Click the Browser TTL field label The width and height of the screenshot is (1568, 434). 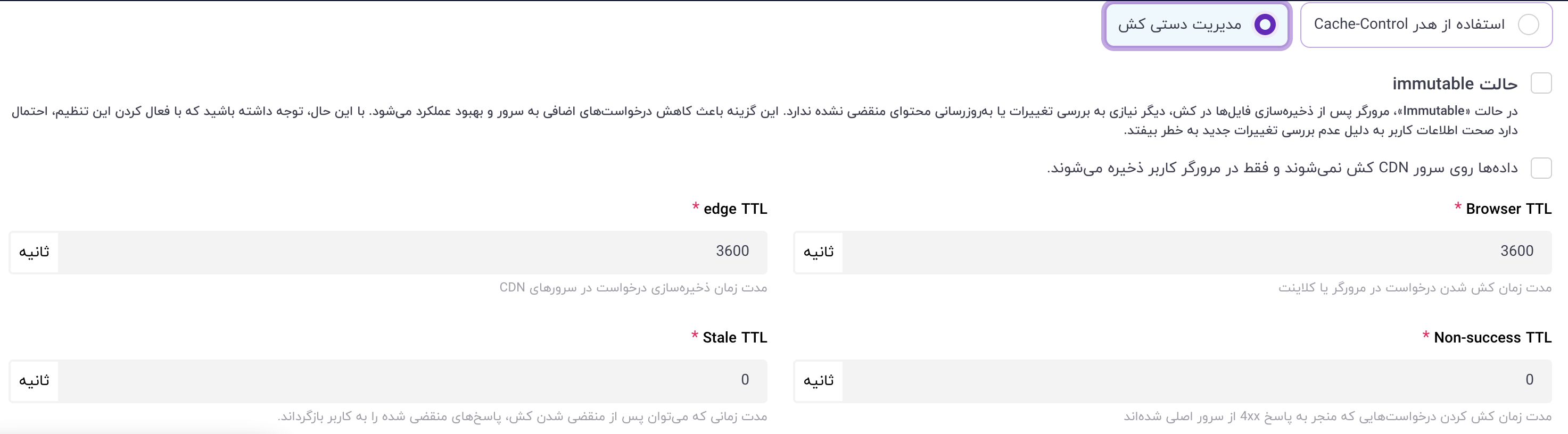pos(1508,209)
